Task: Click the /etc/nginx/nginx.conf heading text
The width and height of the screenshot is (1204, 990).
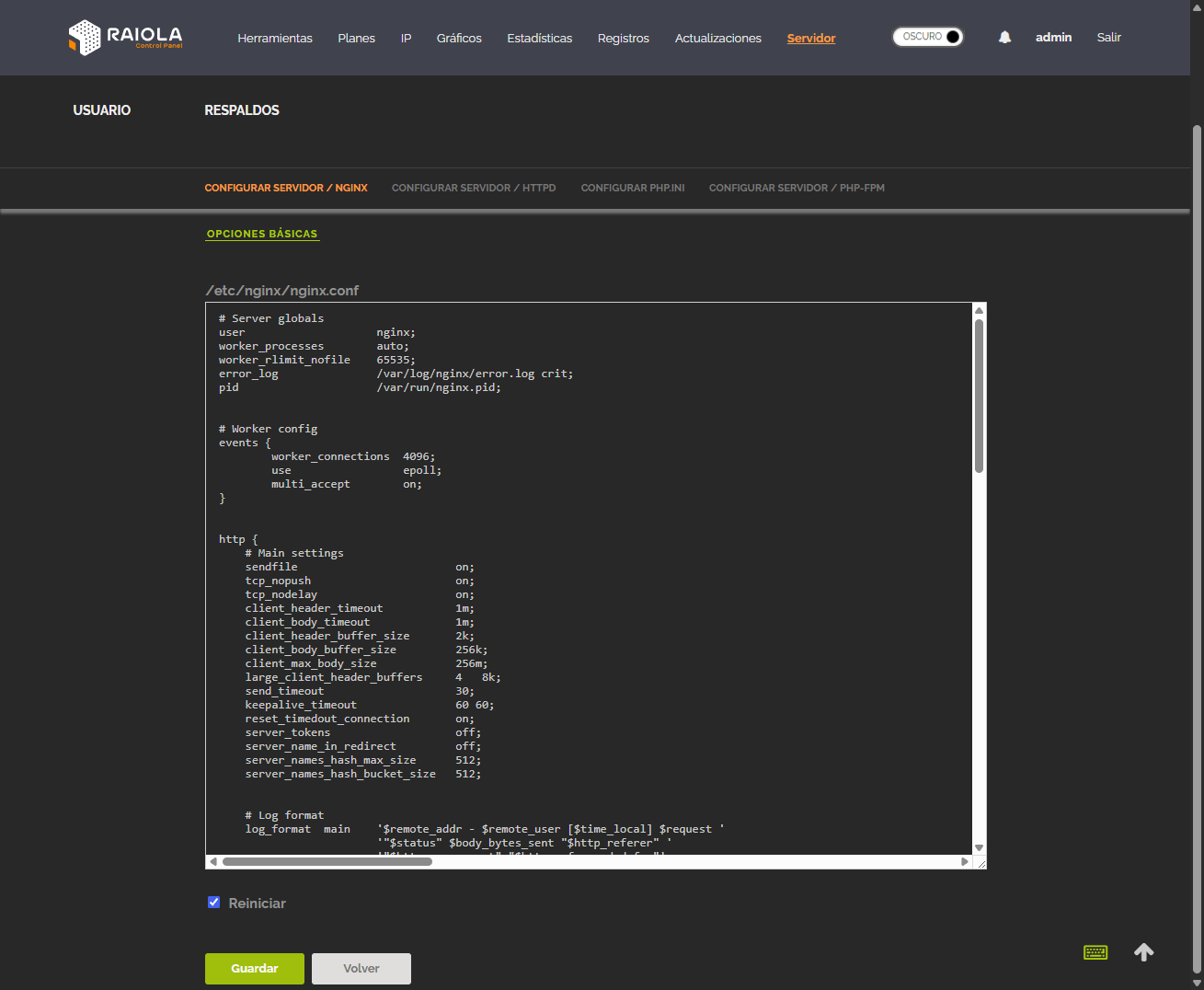Action: coord(282,290)
